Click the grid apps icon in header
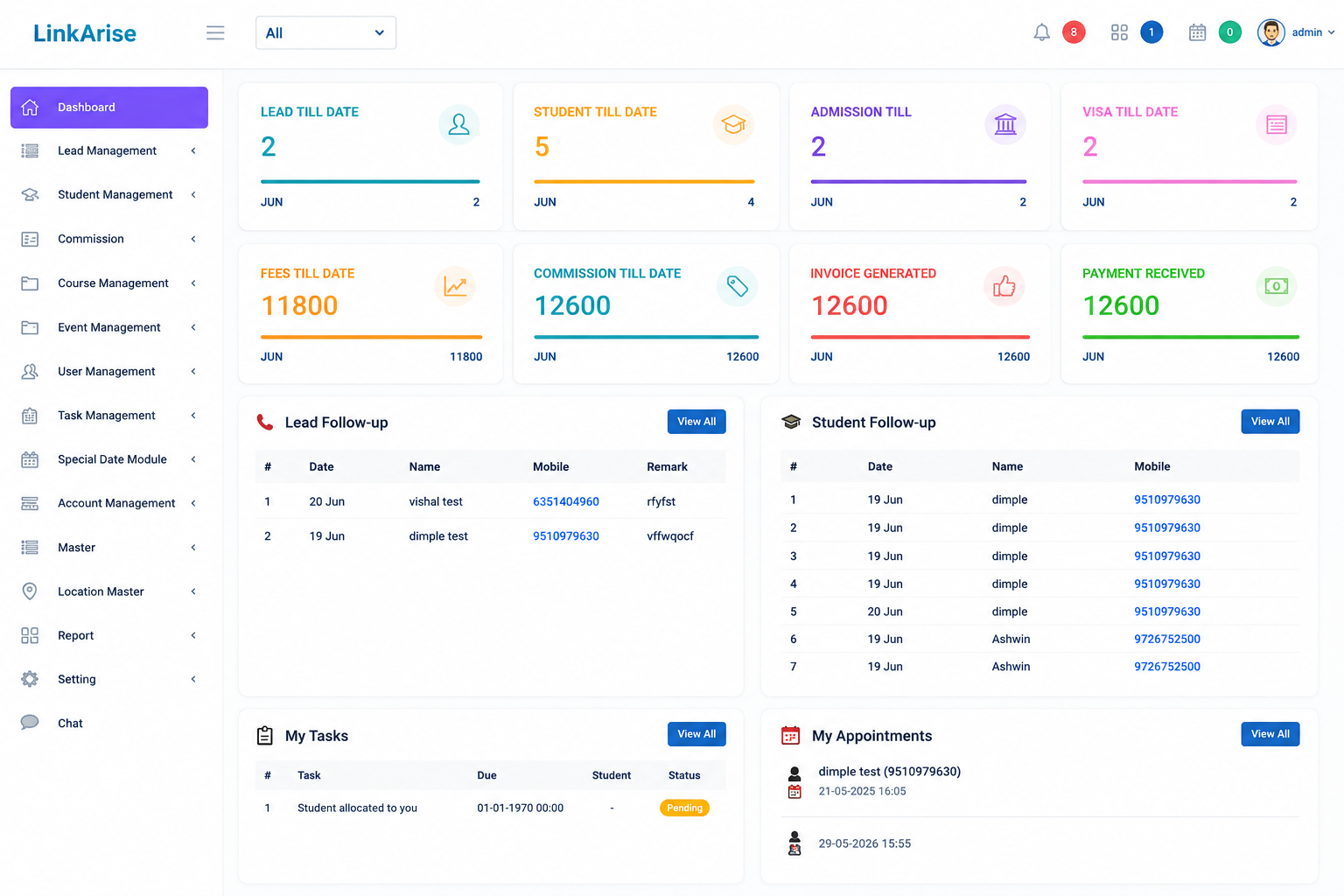1344x896 pixels. [x=1119, y=32]
